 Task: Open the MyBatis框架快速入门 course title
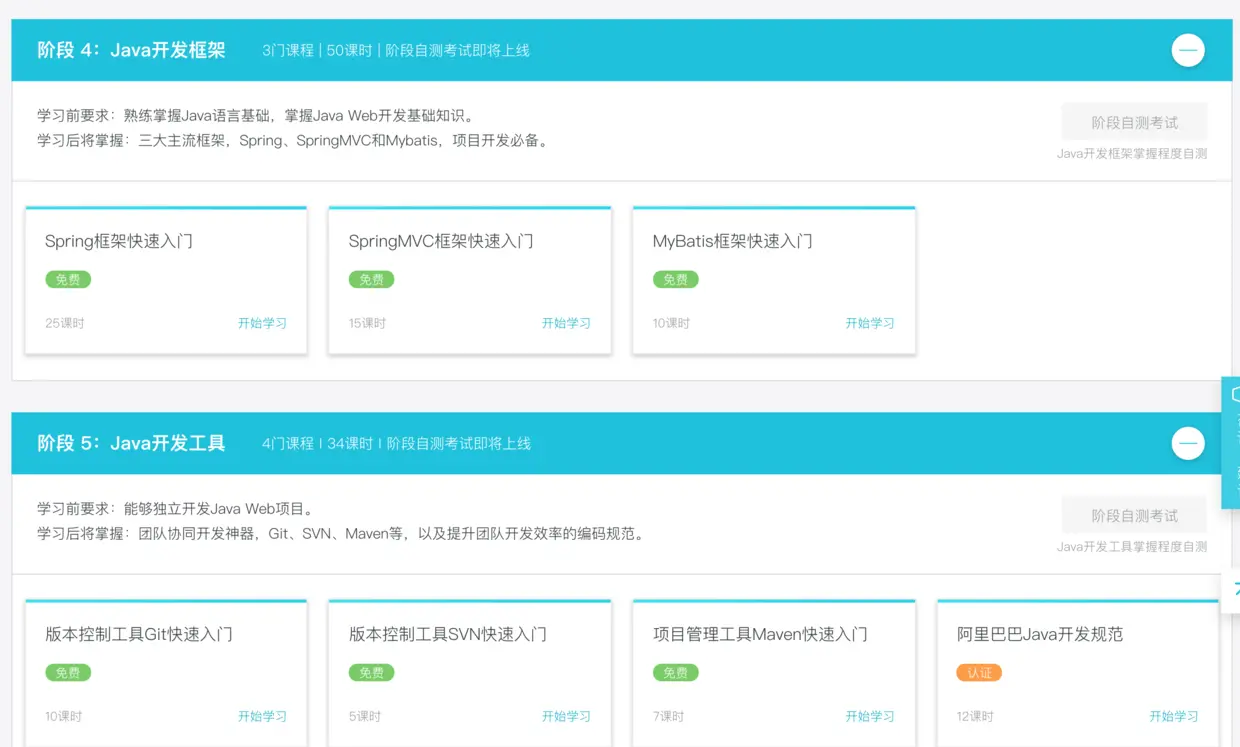[733, 241]
